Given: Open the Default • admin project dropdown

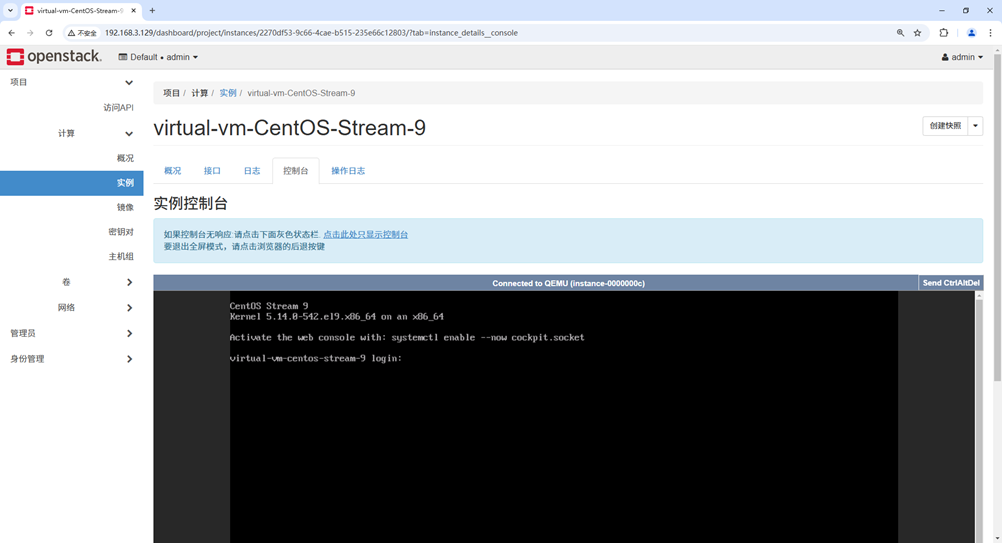Looking at the screenshot, I should [158, 57].
